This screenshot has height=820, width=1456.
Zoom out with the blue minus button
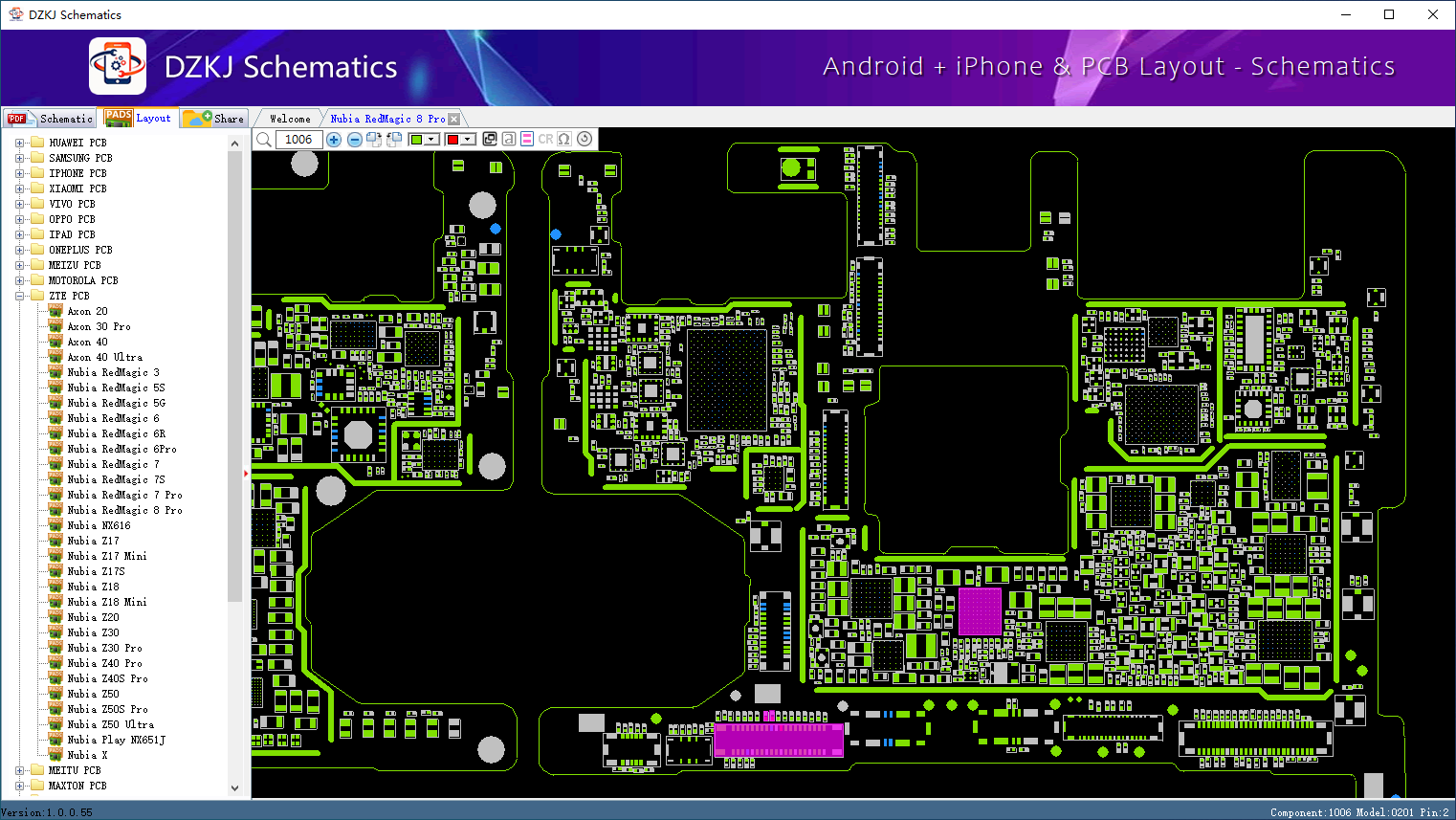(355, 140)
